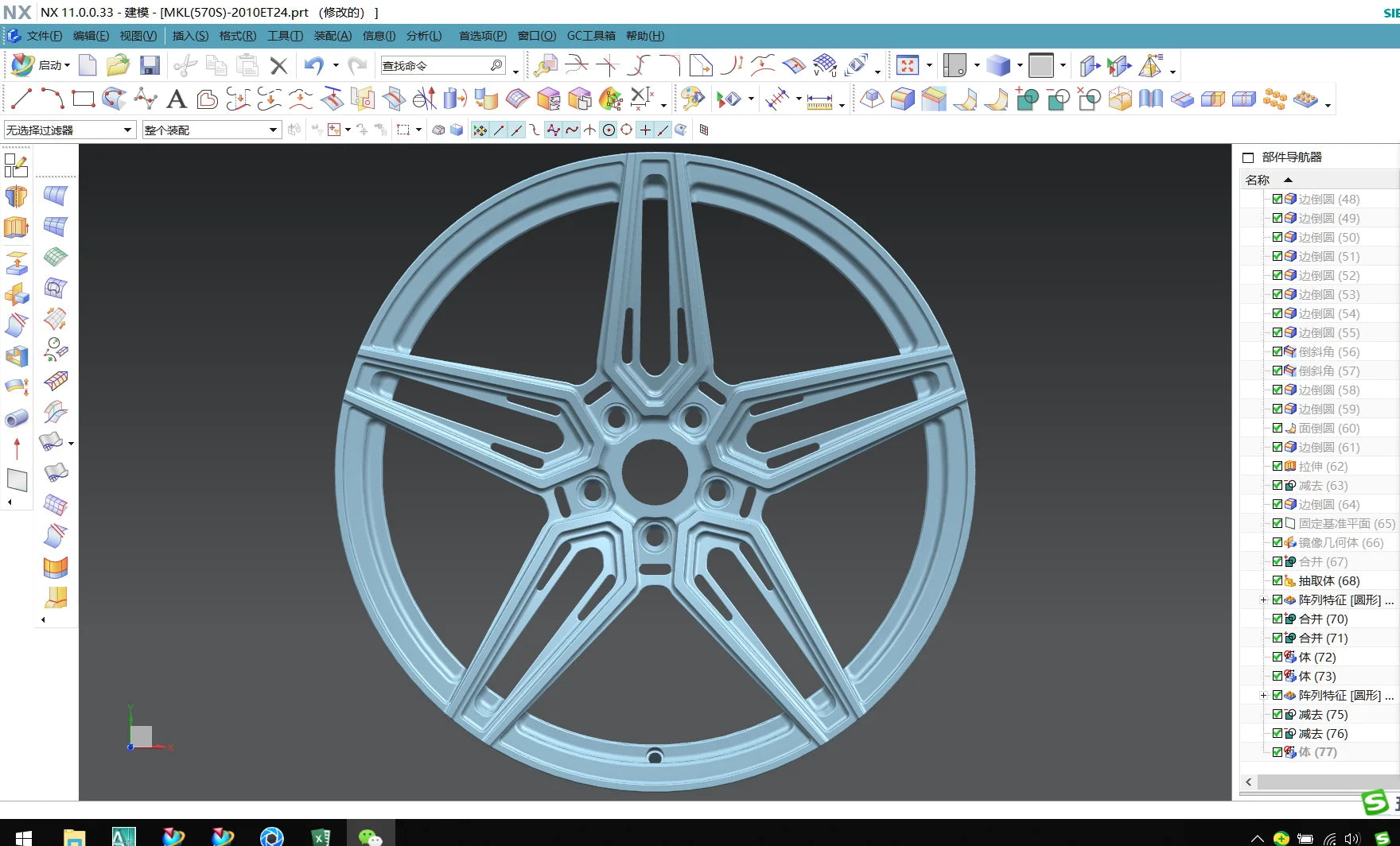Viewport: 1400px width, 846px height.
Task: Click the Fit view icon
Action: [907, 65]
